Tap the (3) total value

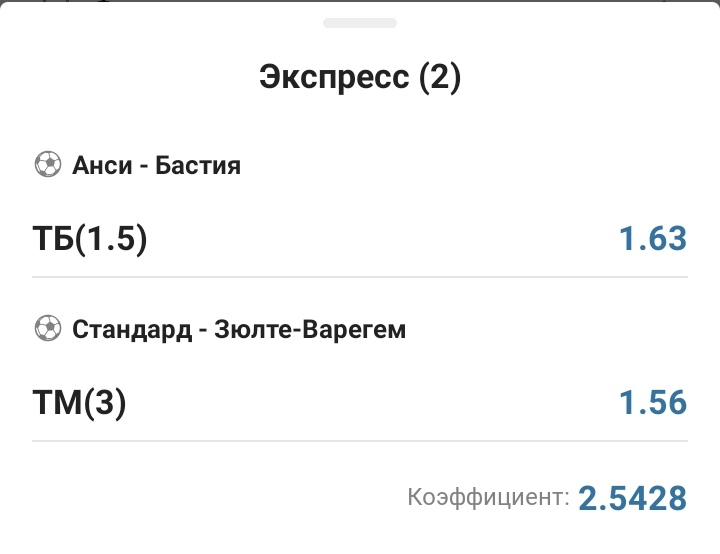(106, 403)
